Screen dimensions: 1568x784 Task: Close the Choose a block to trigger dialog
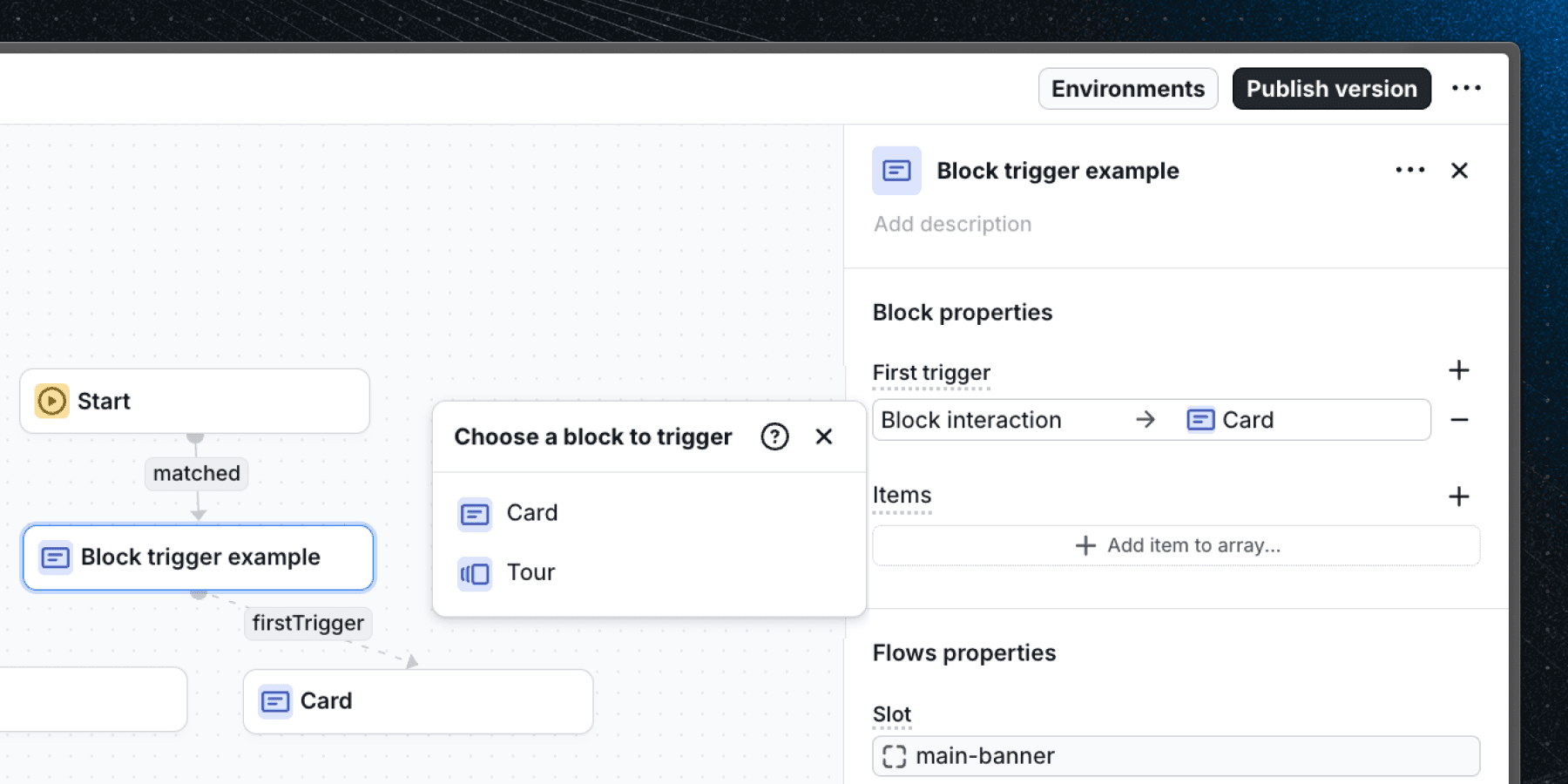(x=823, y=436)
